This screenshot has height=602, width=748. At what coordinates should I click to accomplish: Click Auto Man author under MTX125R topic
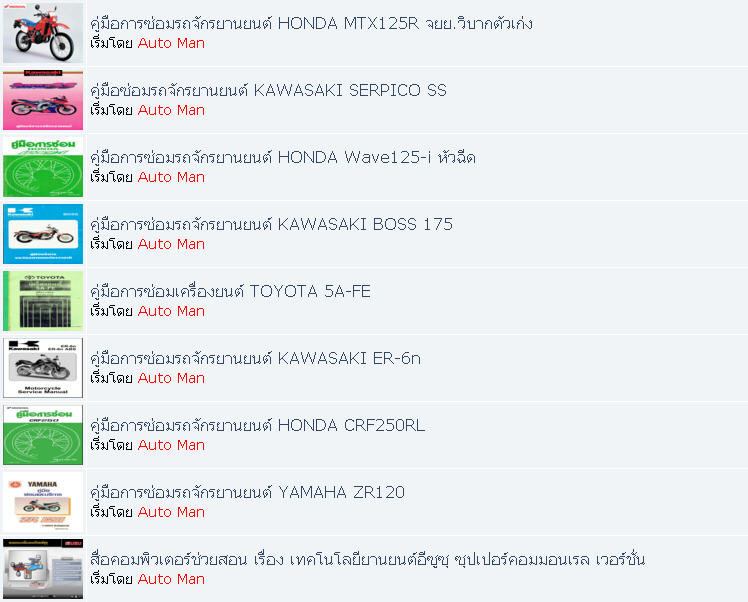click(x=171, y=43)
